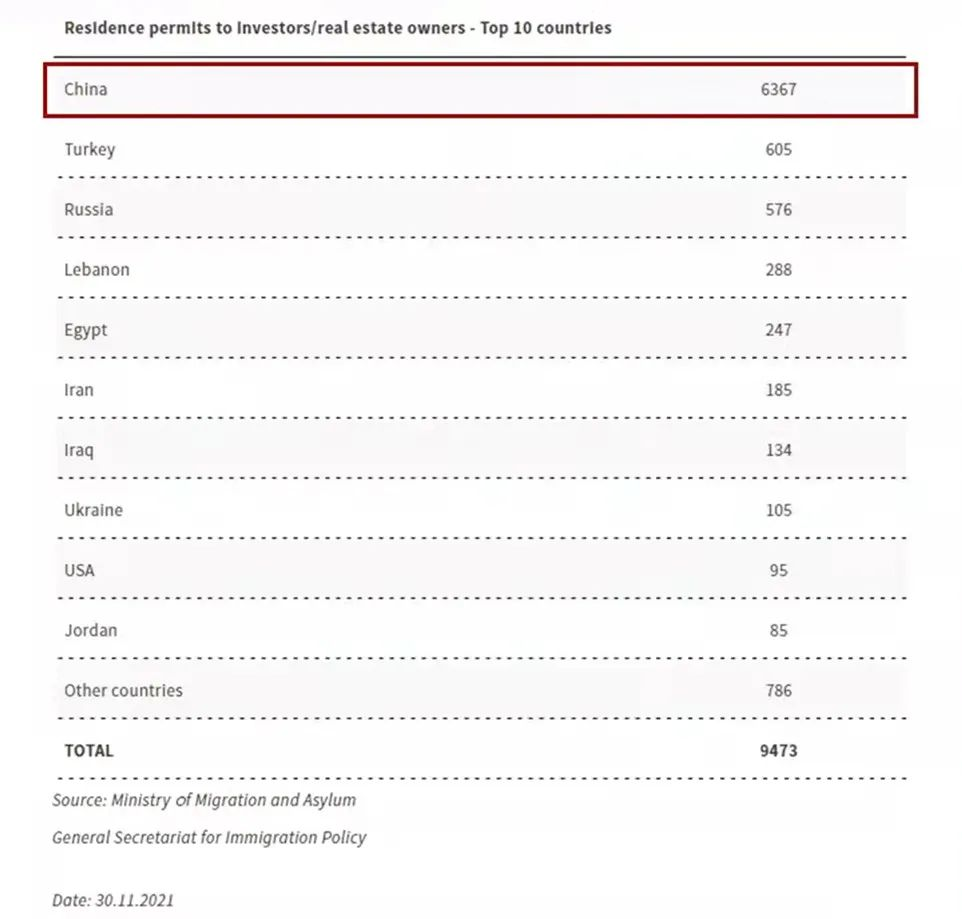Screen dimensions: 962x919
Task: Select the Turkey country label
Action: tap(90, 149)
